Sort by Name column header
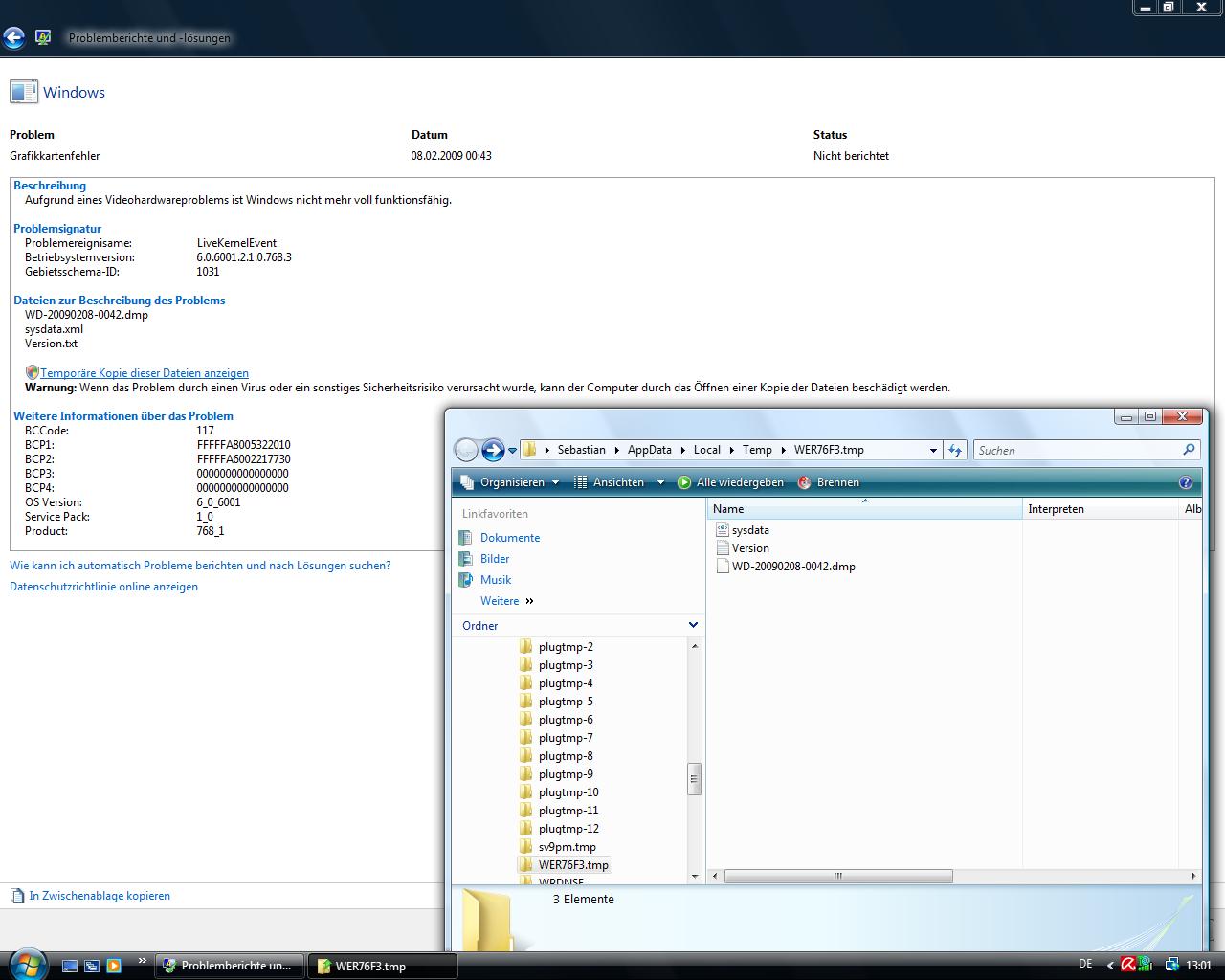Screen dimensions: 1225x980 (x=864, y=509)
